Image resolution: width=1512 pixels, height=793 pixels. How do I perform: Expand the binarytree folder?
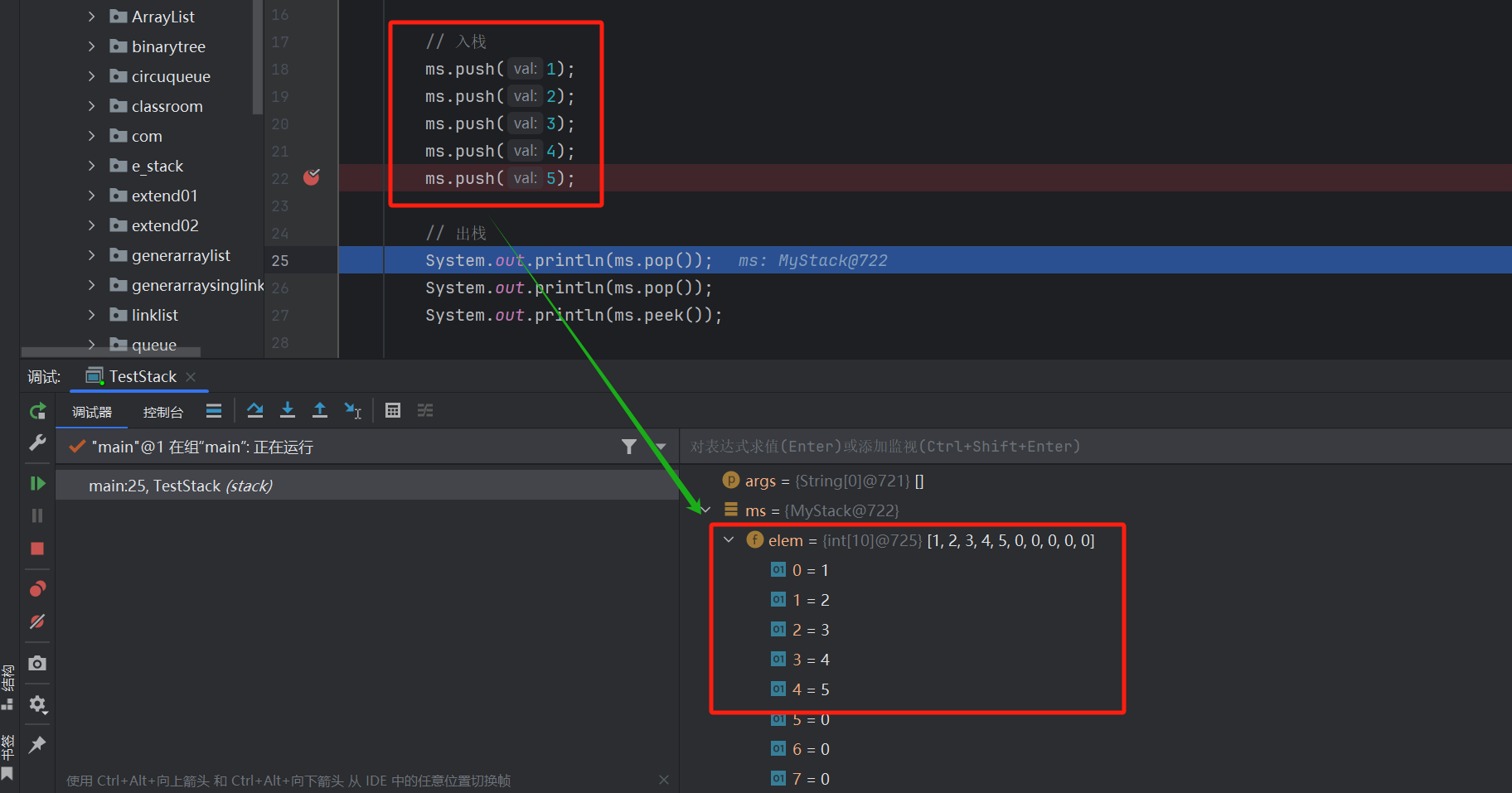click(91, 46)
